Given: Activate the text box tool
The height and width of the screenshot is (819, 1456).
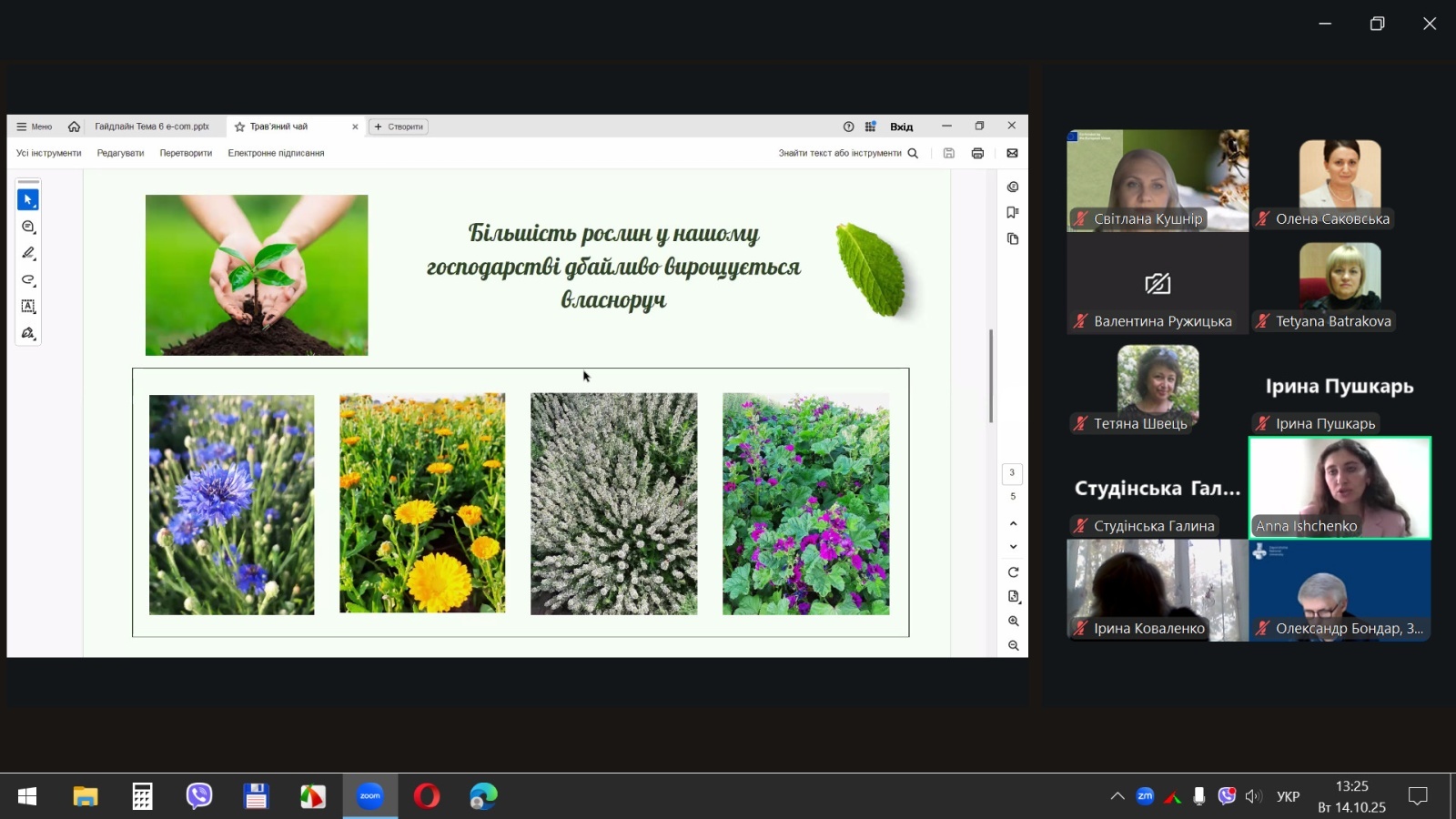Looking at the screenshot, I should (x=28, y=307).
